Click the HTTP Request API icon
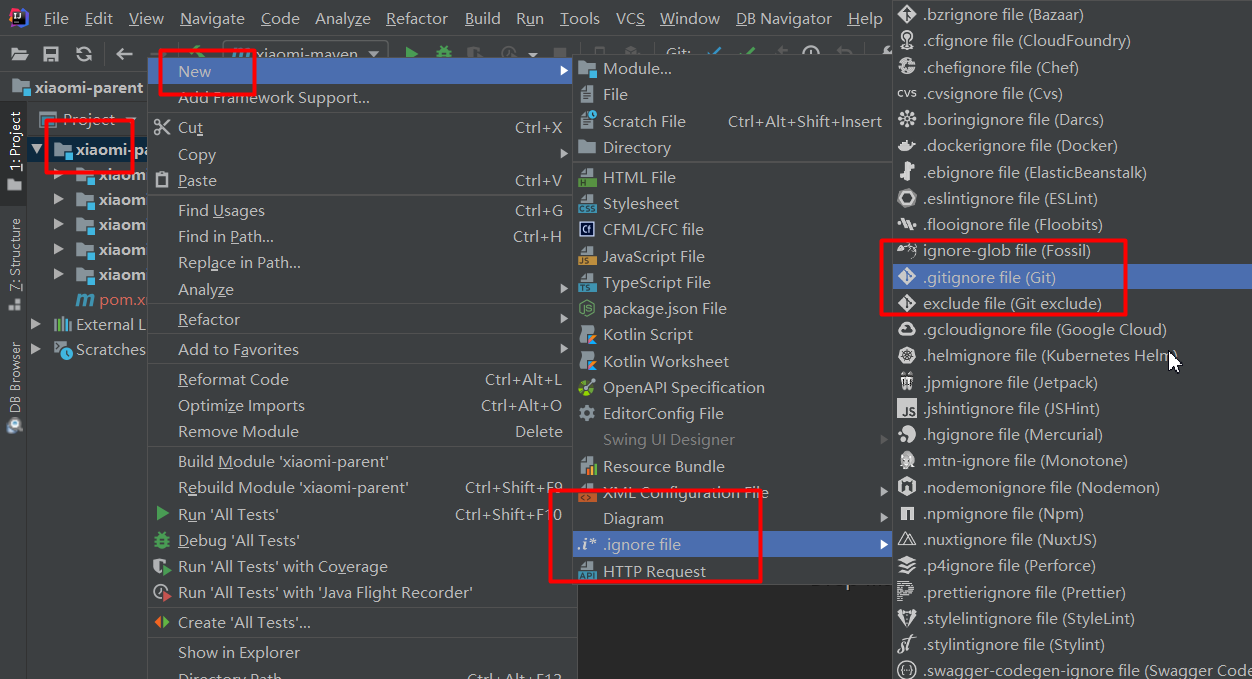Viewport: 1252px width, 679px height. tap(587, 572)
